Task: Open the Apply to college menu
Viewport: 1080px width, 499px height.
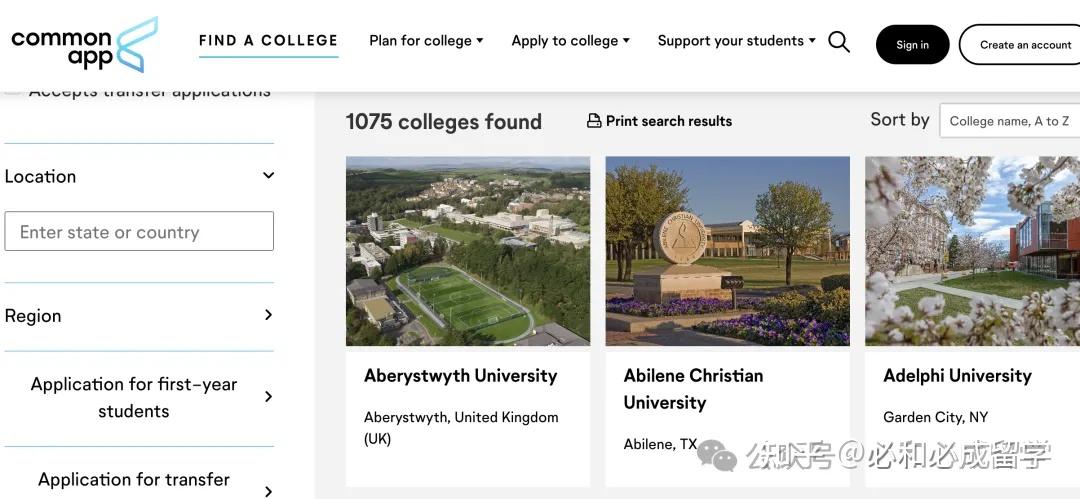Action: 570,41
